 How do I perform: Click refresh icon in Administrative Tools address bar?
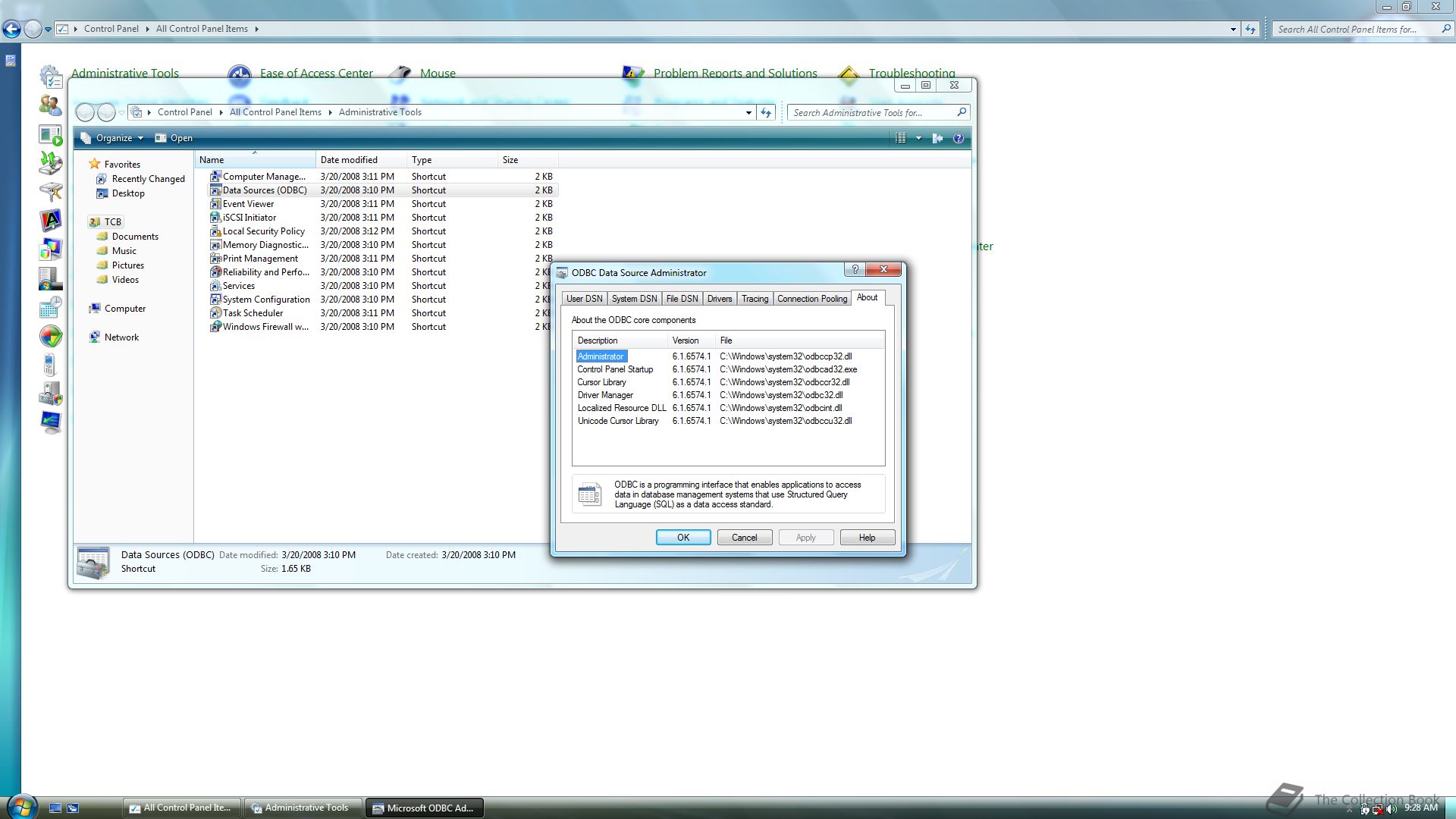point(766,112)
